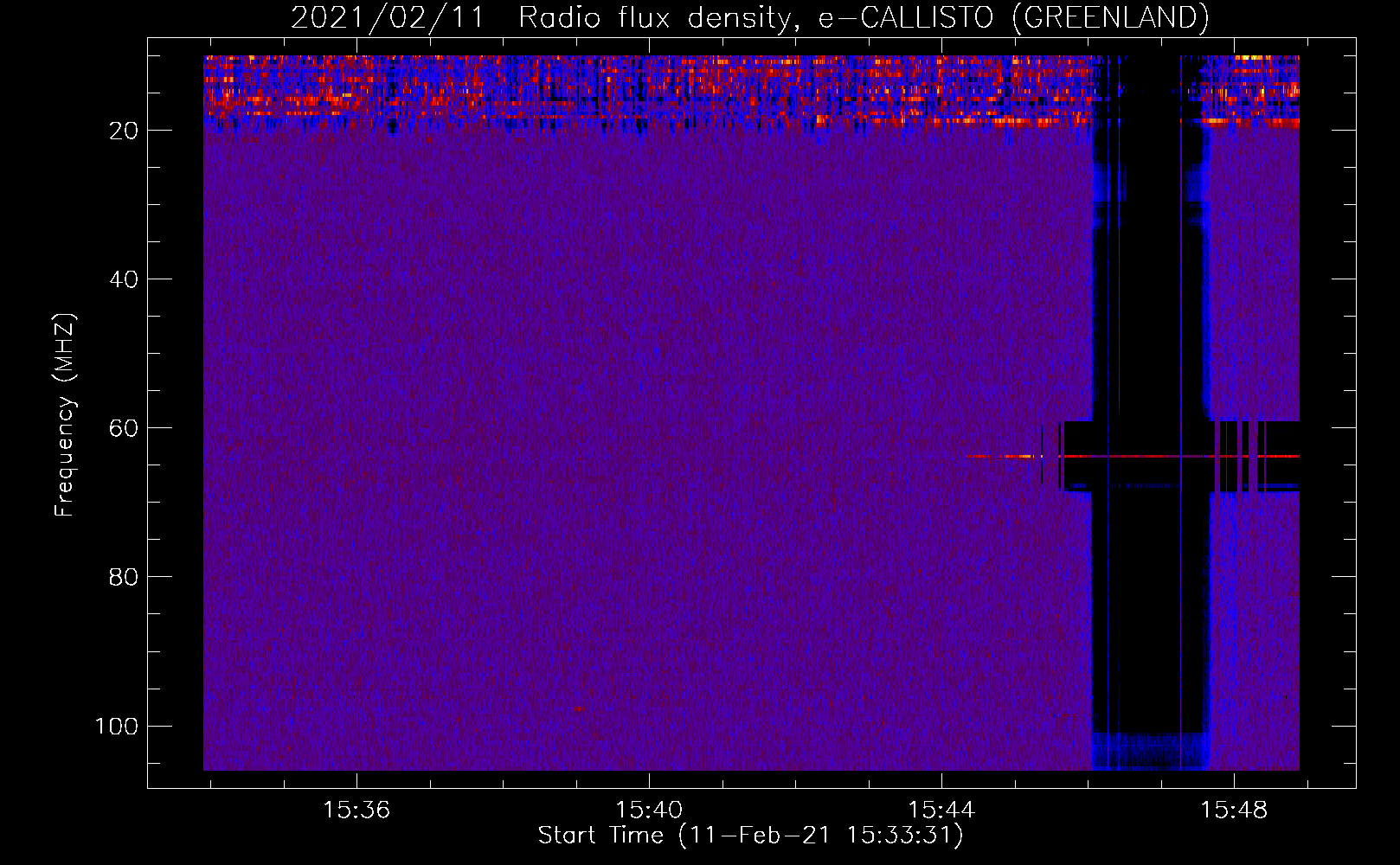Viewport: 1400px width, 865px height.
Task: Click the 100 frequency tick label
Action: click(117, 726)
